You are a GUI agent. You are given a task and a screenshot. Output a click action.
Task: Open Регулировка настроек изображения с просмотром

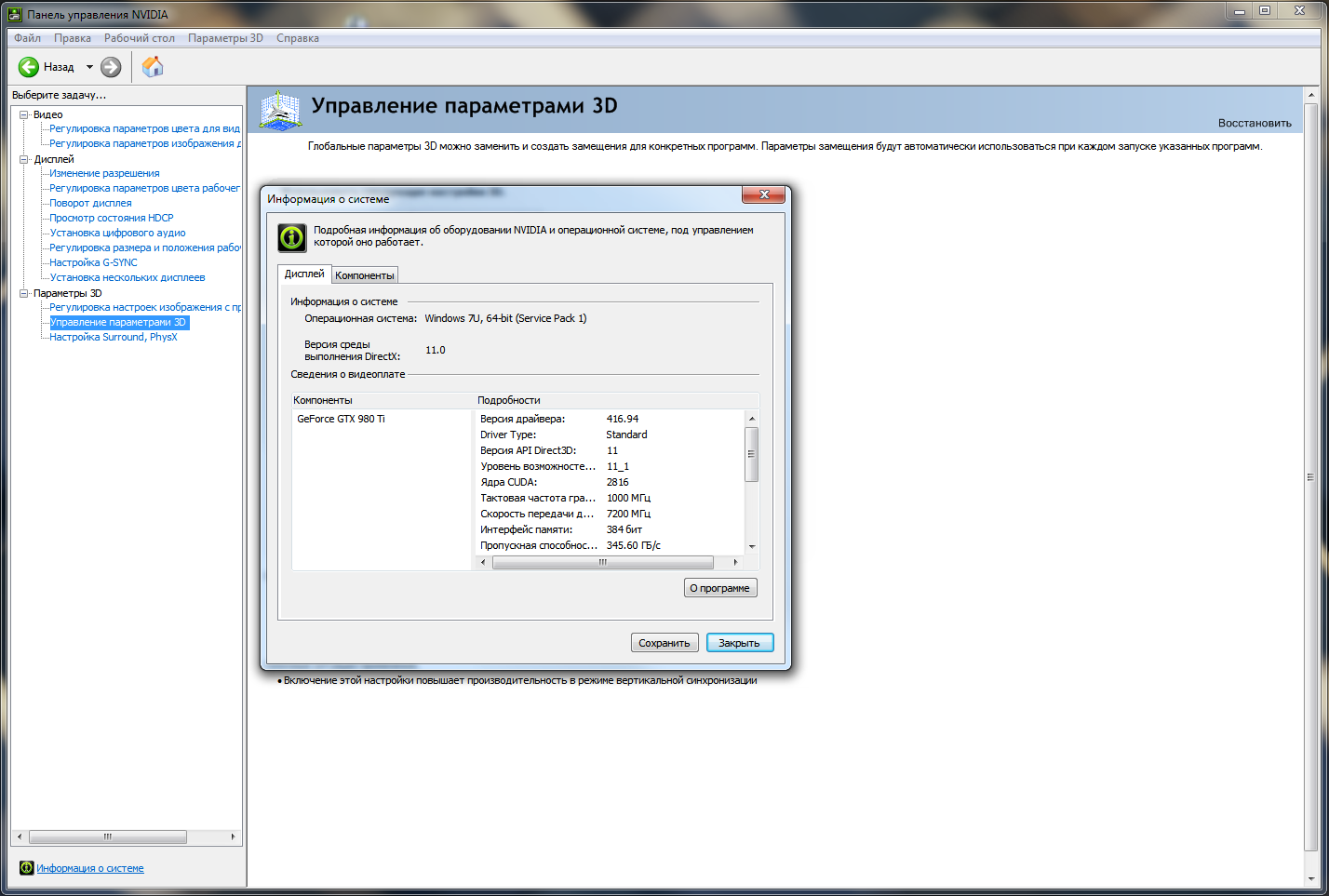[x=145, y=307]
